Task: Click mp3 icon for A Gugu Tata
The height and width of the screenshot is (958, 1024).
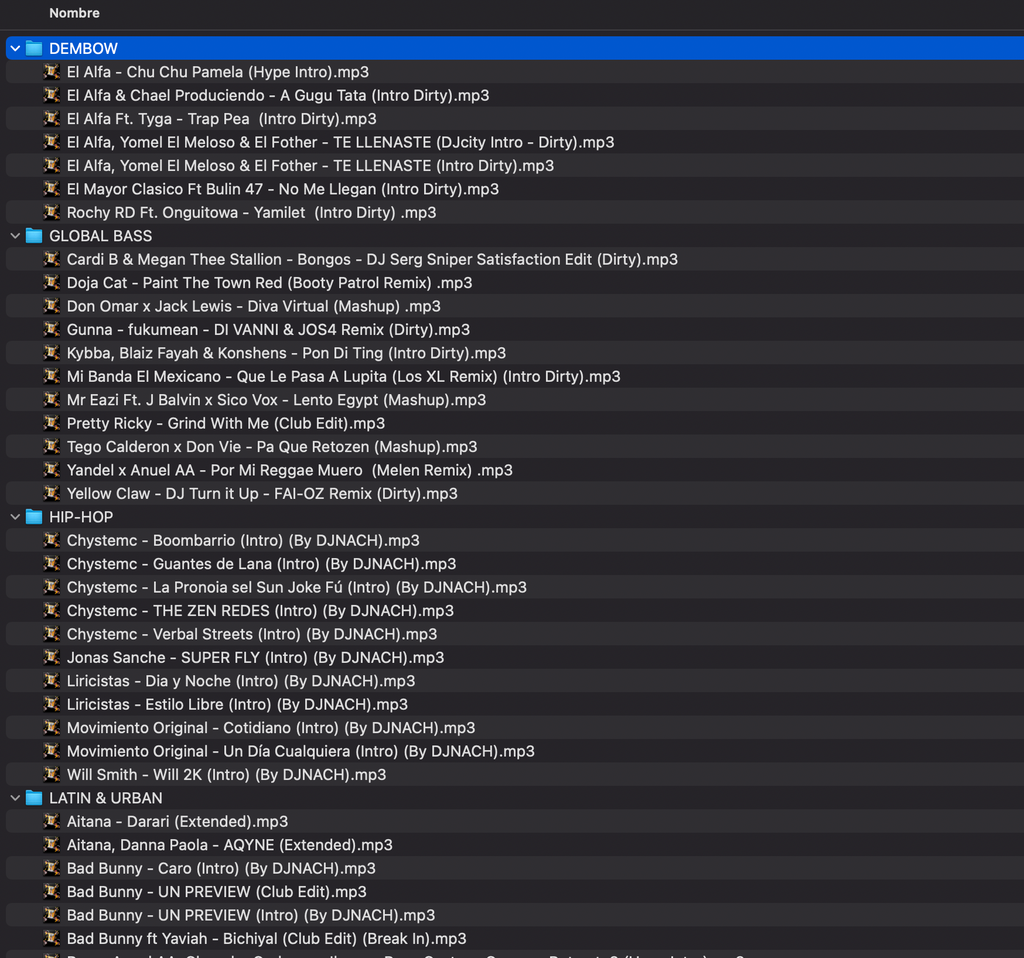Action: [x=52, y=95]
